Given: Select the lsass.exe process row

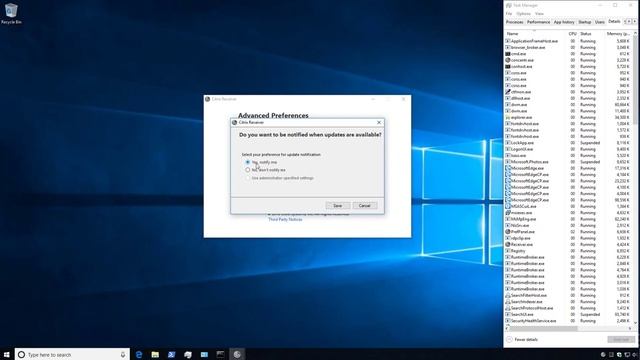Looking at the screenshot, I should 568,156.
